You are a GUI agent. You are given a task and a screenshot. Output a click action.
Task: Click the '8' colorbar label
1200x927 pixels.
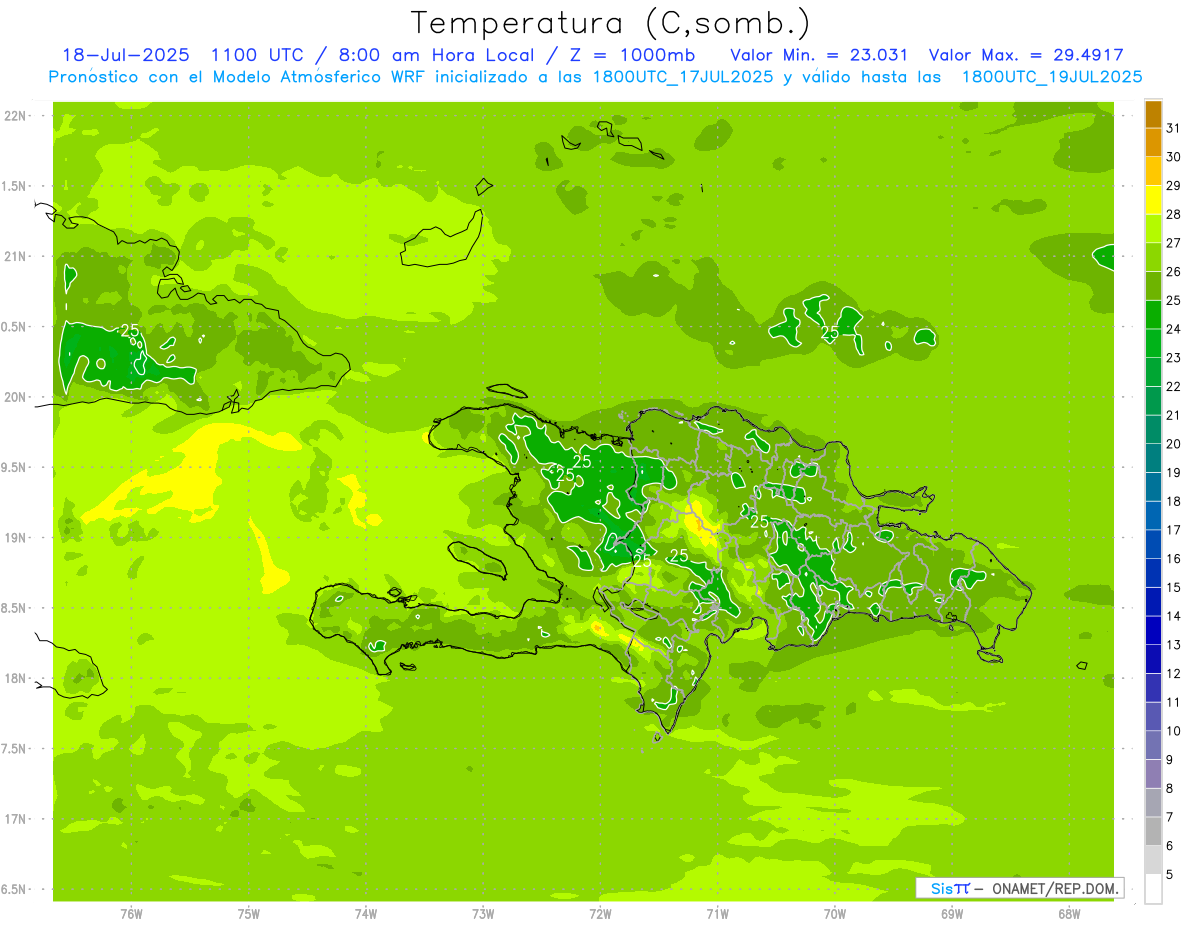click(x=1169, y=789)
